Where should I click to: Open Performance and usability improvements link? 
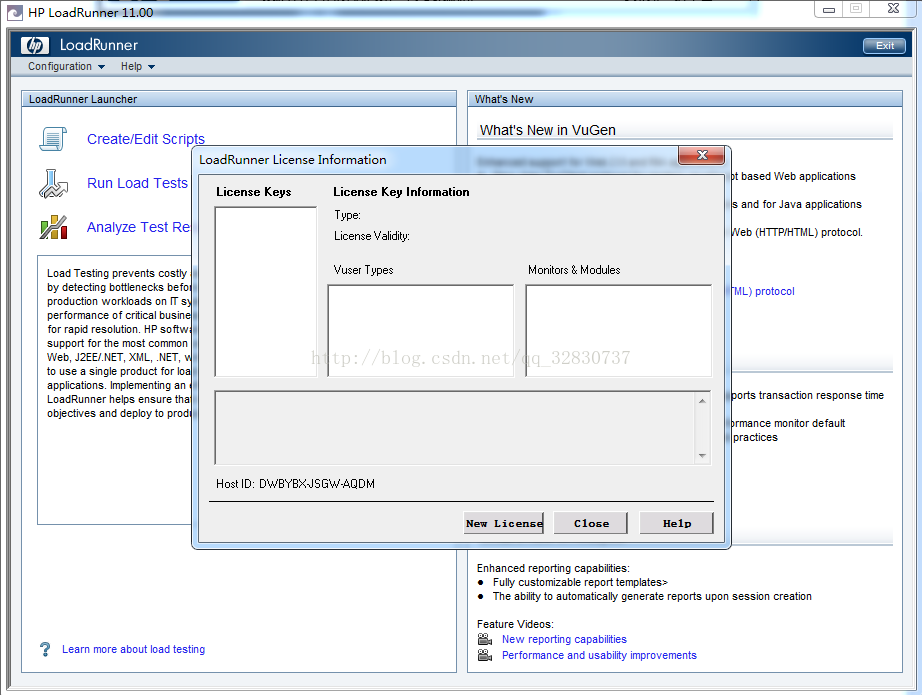click(x=599, y=655)
